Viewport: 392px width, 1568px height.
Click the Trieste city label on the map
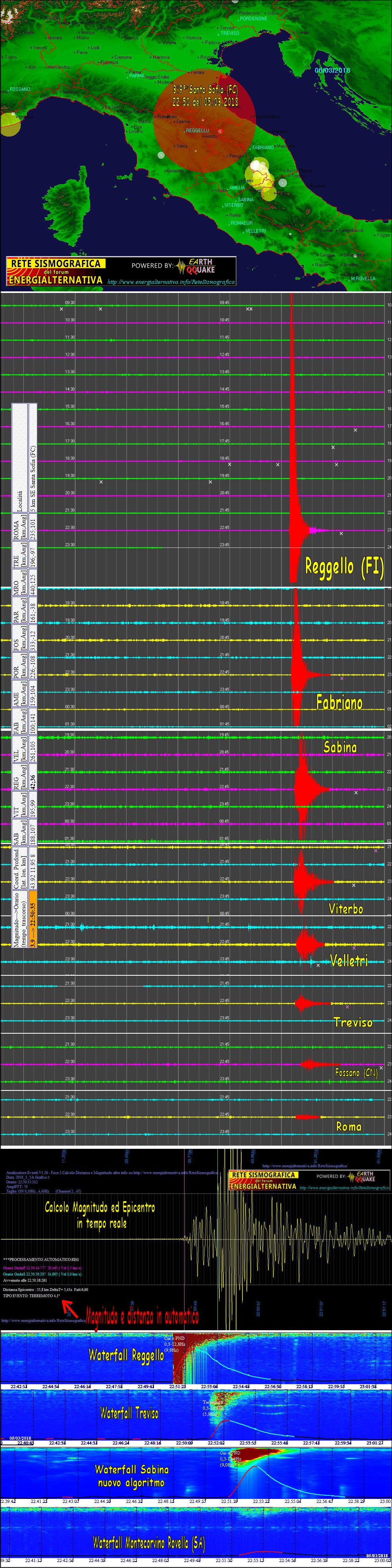pyautogui.click(x=302, y=32)
